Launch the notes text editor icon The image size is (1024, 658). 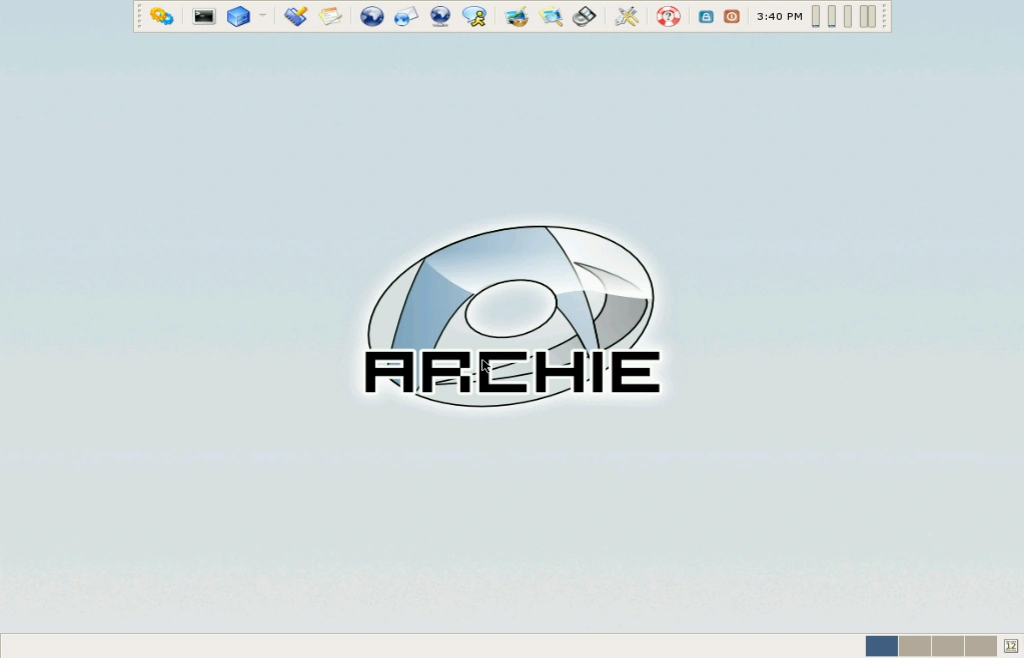coord(330,16)
